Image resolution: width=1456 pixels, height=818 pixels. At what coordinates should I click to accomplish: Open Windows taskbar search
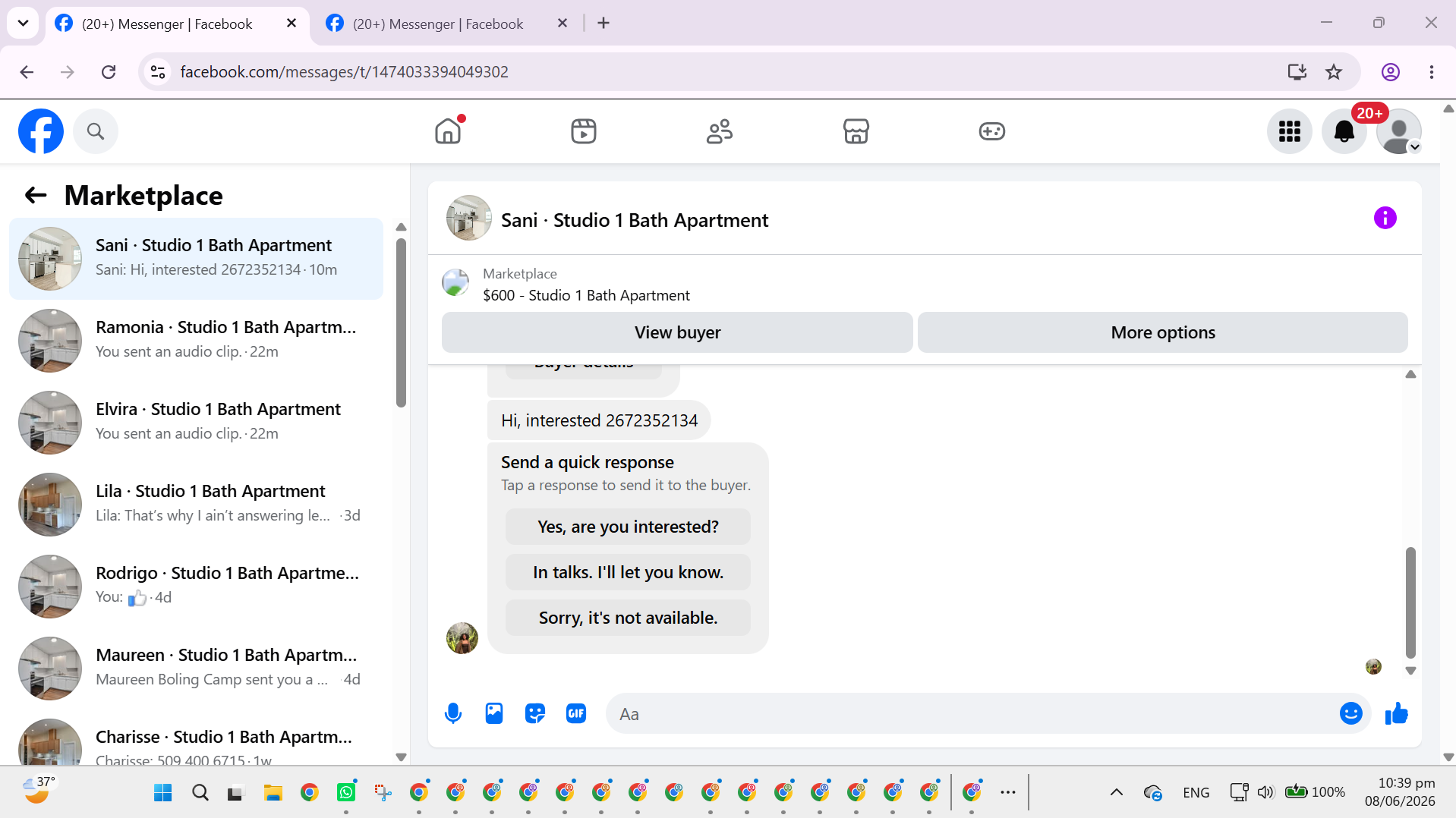pyautogui.click(x=200, y=793)
